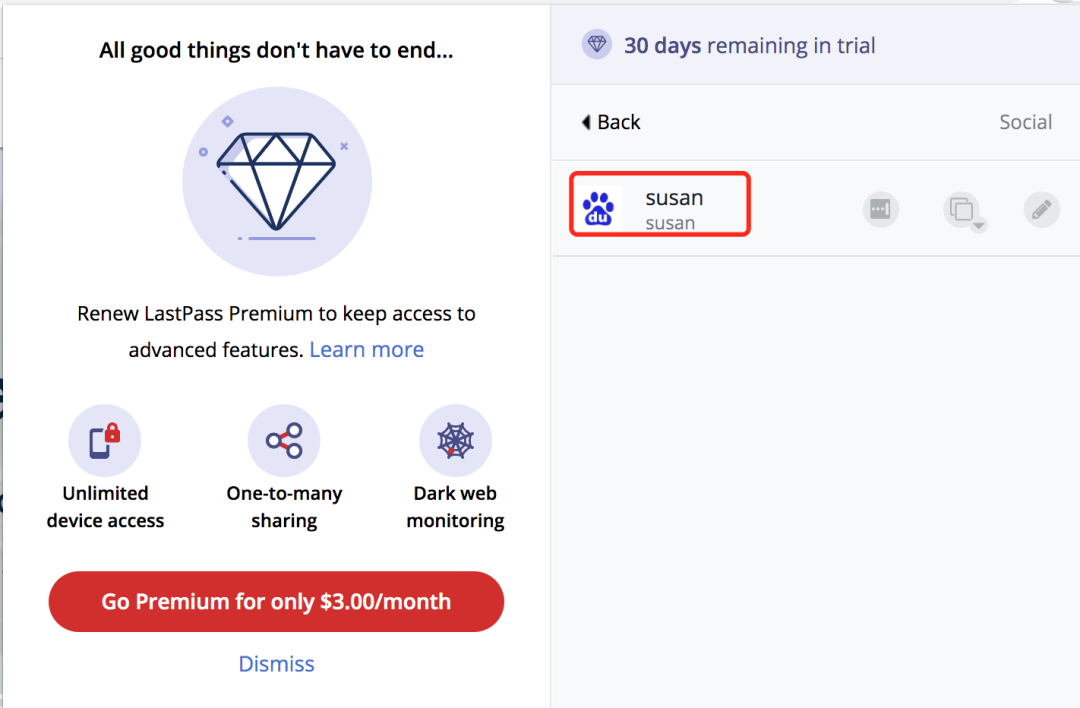1080x708 pixels.
Task: Select the susan account name
Action: (674, 198)
